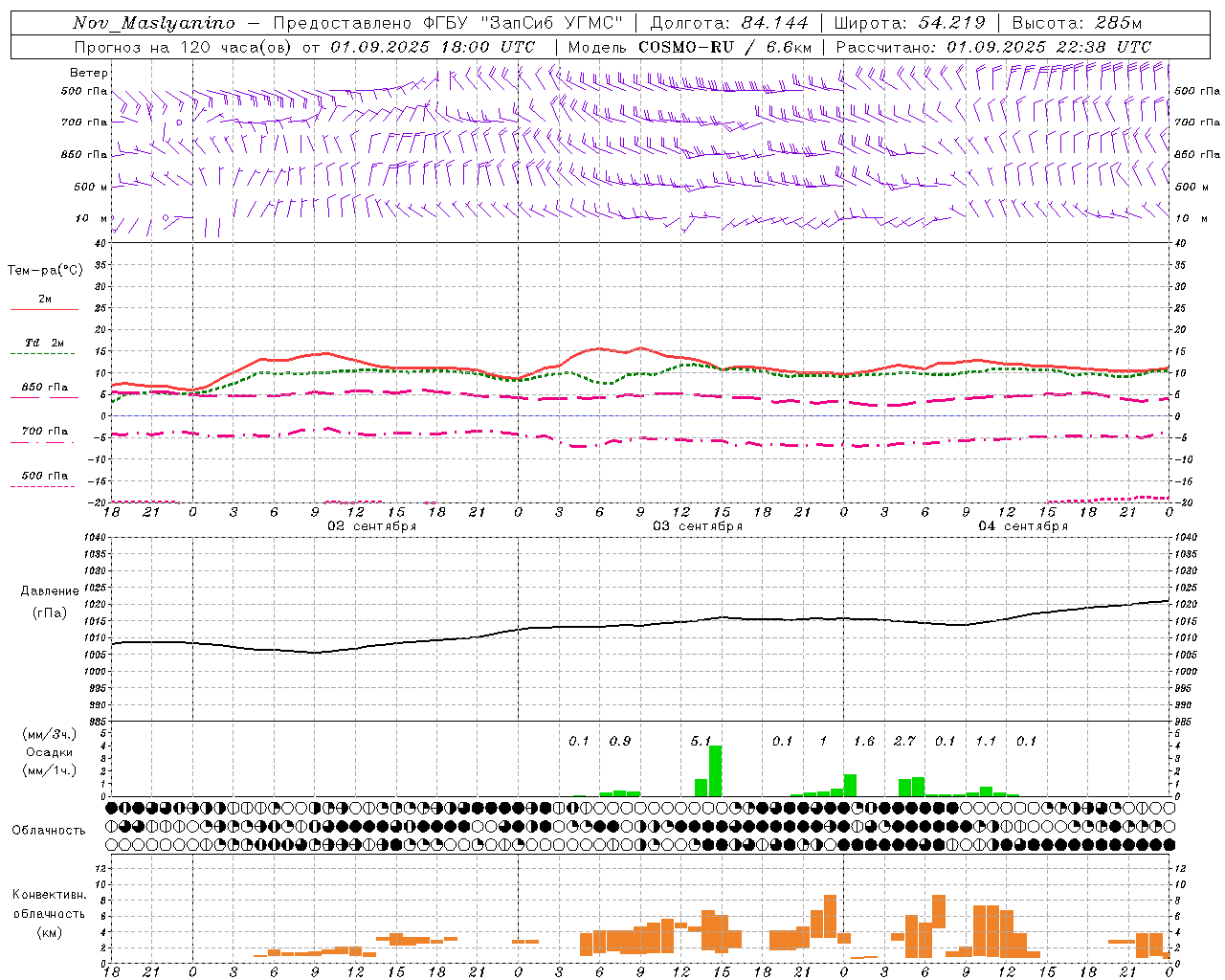Select the Тем-ра(°C) axis title
This screenshot has width=1225, height=980.
(45, 271)
